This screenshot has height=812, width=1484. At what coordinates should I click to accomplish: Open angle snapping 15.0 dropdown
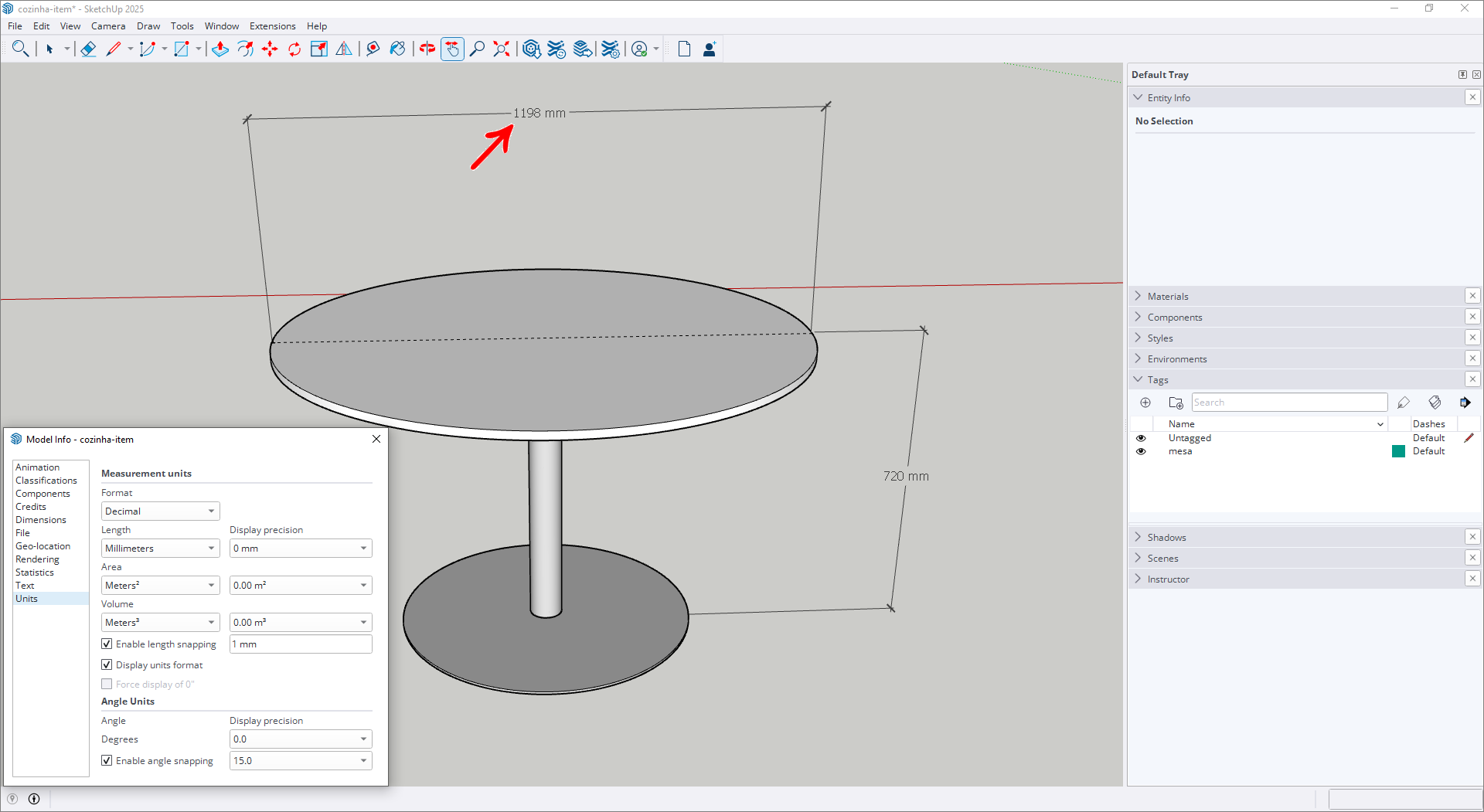click(301, 760)
